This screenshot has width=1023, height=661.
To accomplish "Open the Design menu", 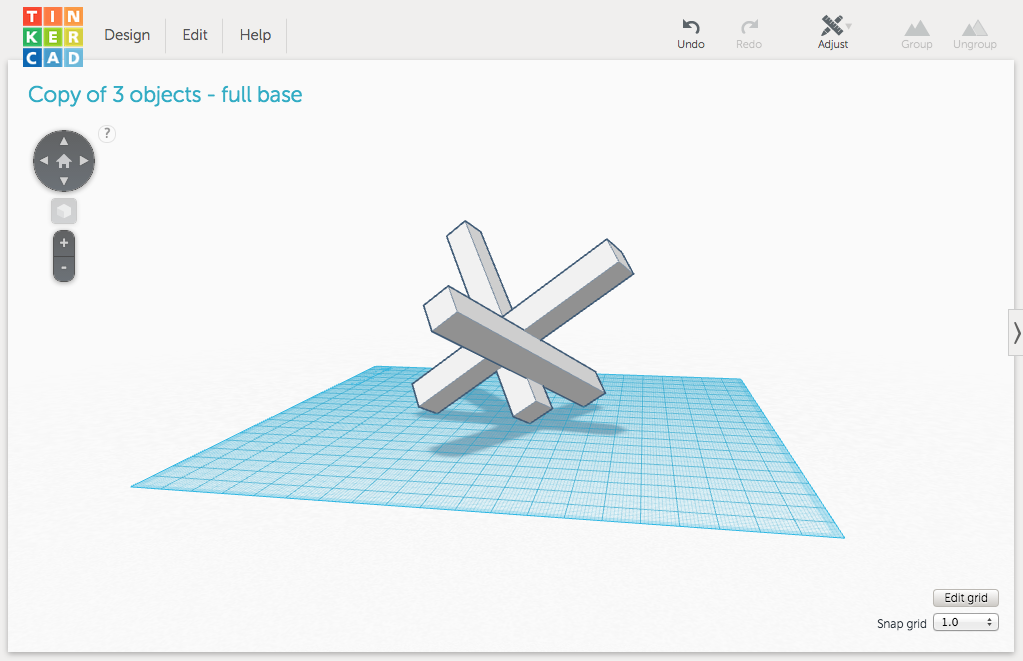I will click(127, 35).
